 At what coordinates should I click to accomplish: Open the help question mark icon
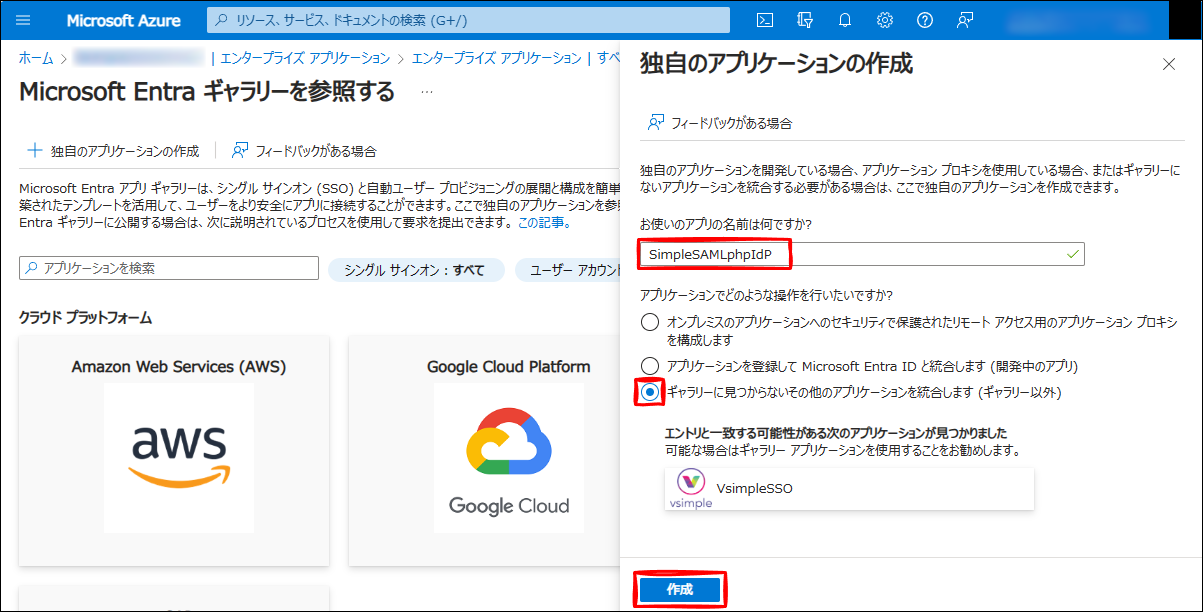point(925,20)
